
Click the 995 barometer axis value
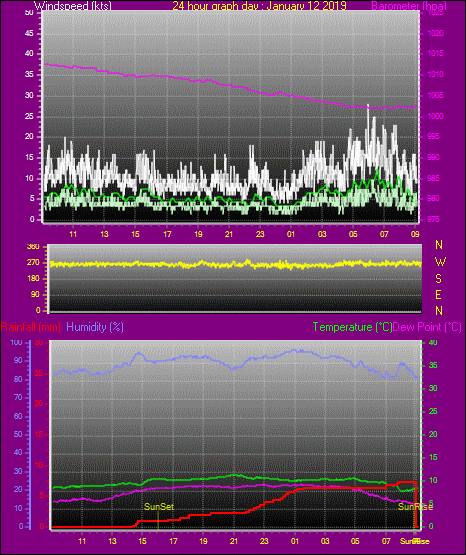click(x=434, y=136)
